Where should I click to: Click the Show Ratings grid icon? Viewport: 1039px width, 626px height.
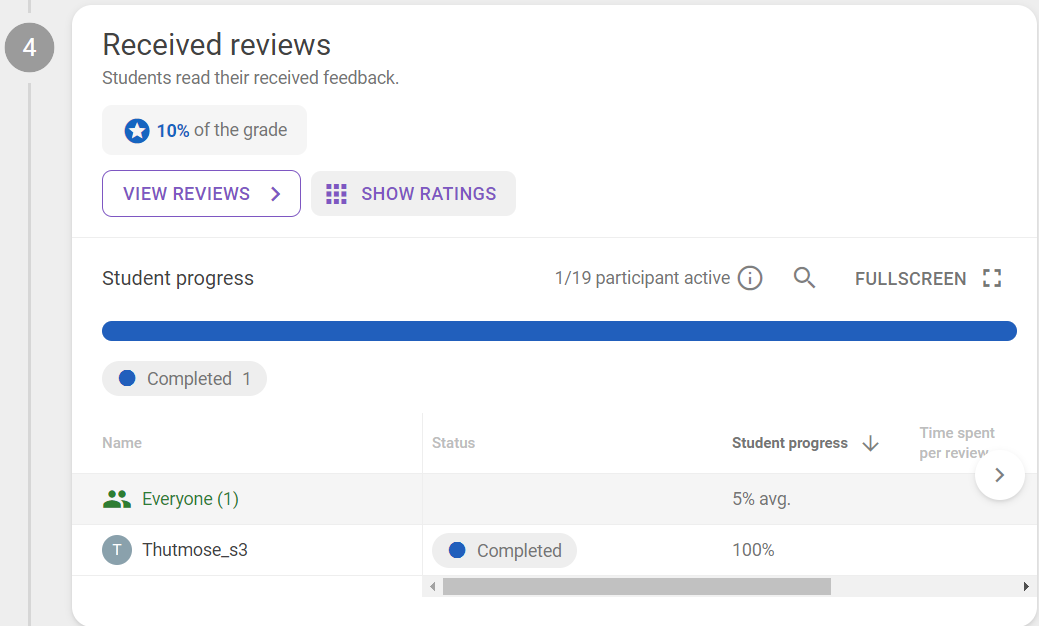(337, 194)
